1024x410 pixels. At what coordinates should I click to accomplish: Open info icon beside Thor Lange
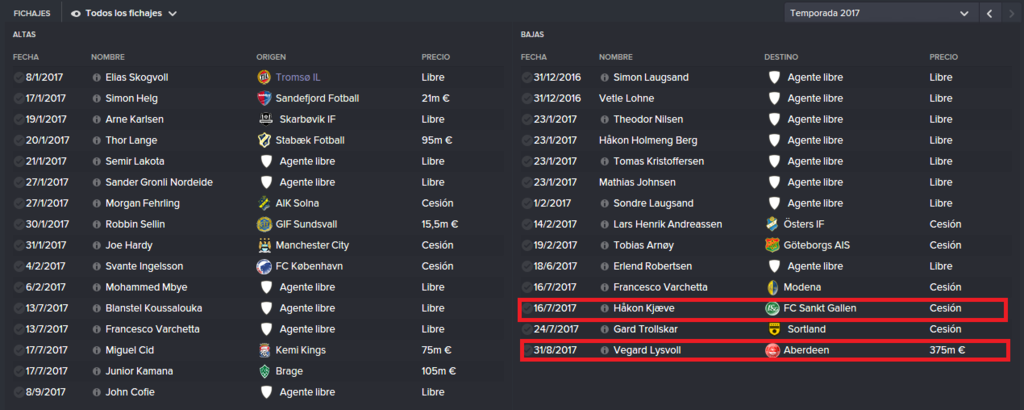coord(97,140)
